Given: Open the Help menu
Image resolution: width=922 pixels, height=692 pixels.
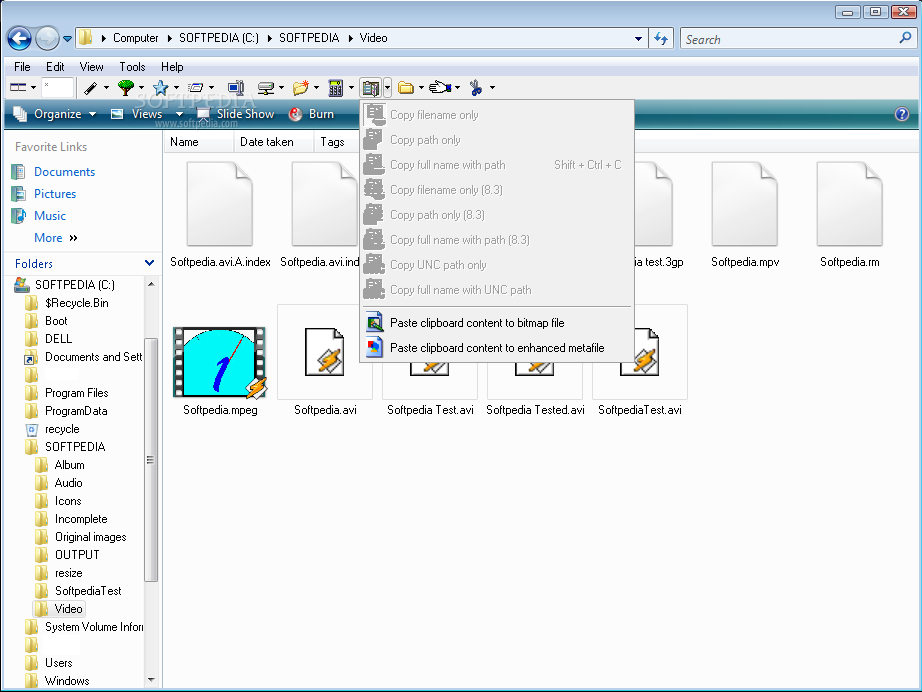Looking at the screenshot, I should (x=172, y=67).
